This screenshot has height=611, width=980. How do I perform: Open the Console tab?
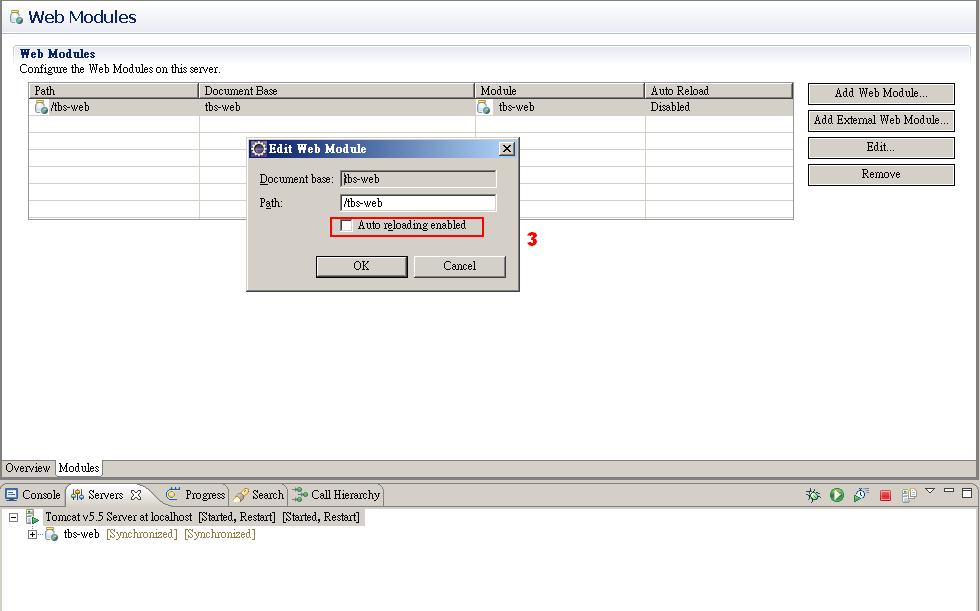33,495
